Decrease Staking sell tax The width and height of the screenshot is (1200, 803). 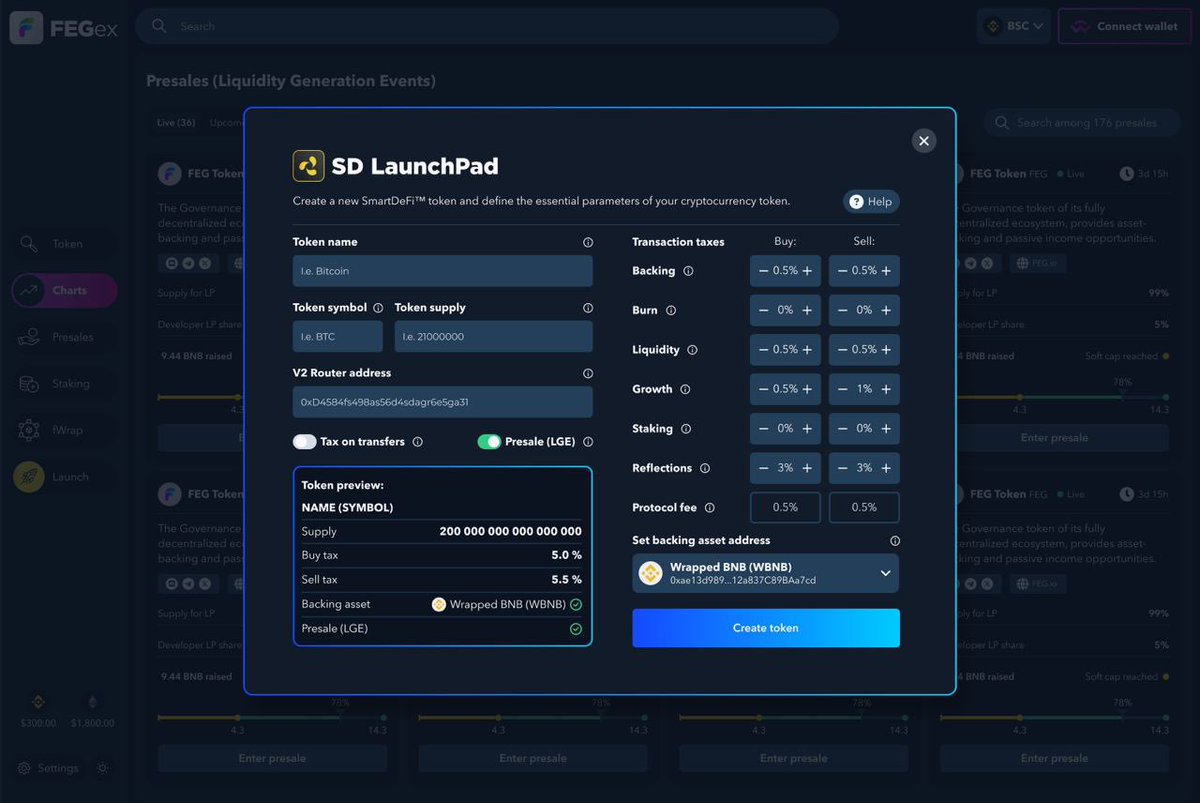pyautogui.click(x=843, y=429)
